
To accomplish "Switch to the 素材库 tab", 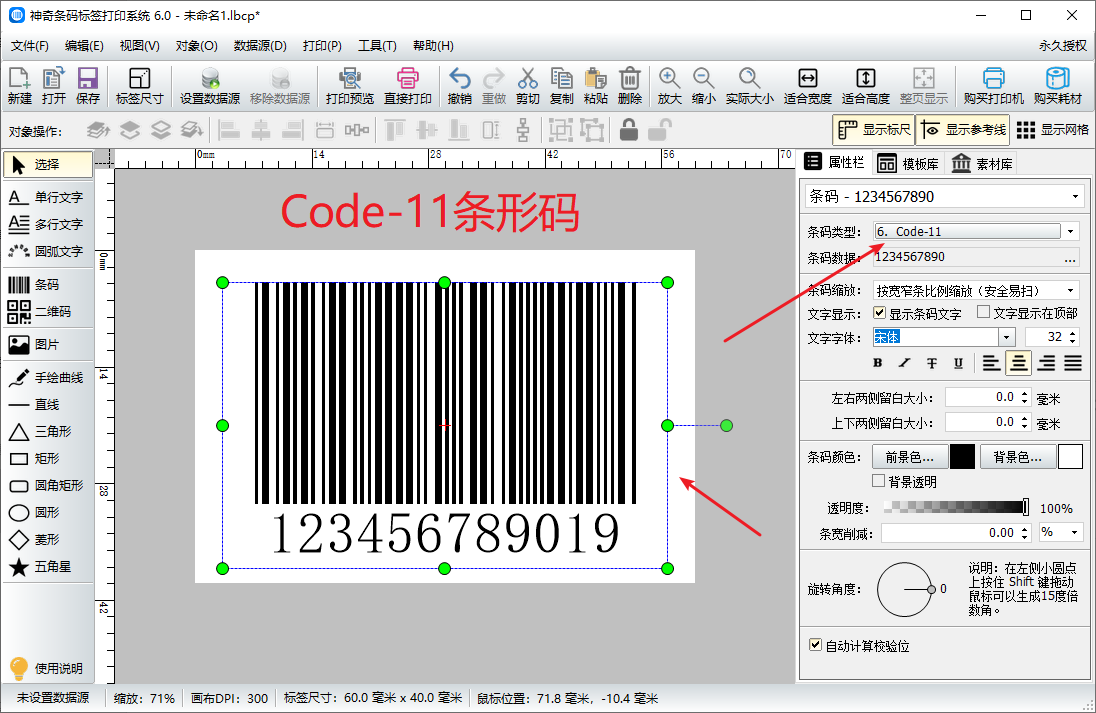I will [x=982, y=164].
